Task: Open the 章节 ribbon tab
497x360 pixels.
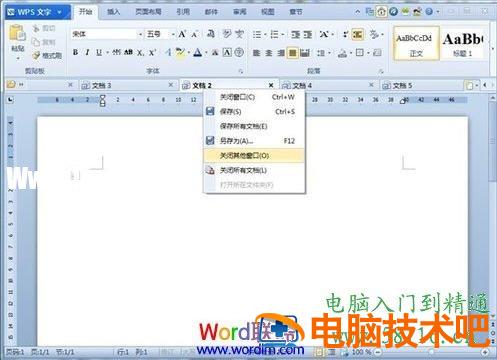Action: pyautogui.click(x=296, y=12)
